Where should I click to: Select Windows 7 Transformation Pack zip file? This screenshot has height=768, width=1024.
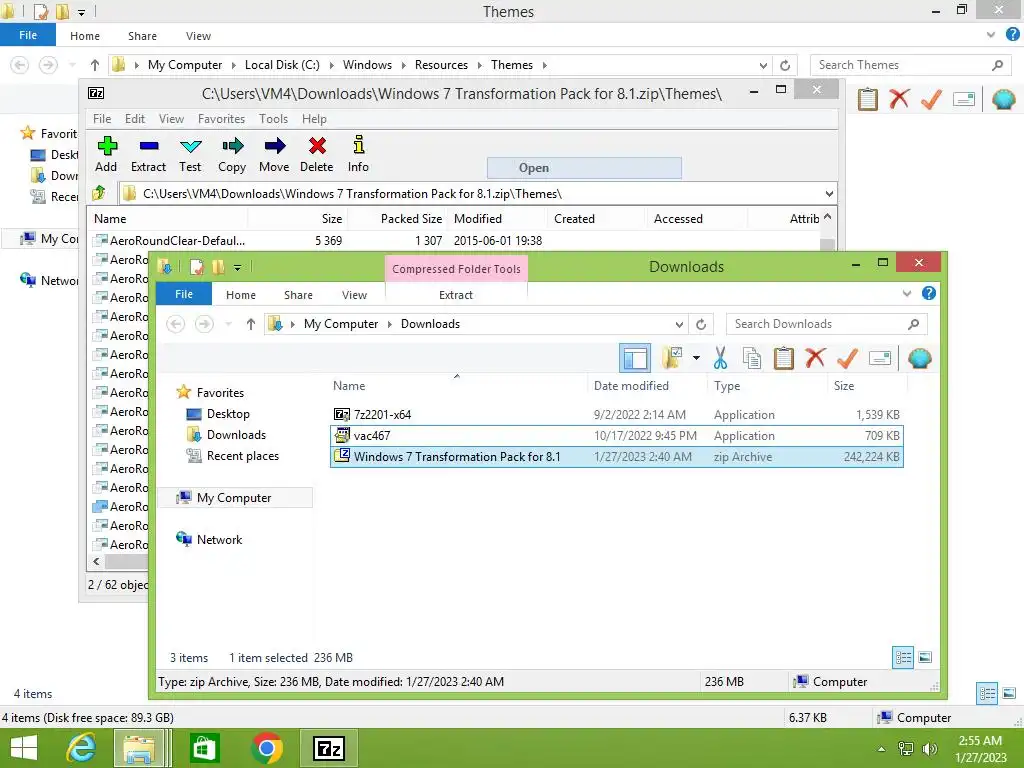pos(617,456)
